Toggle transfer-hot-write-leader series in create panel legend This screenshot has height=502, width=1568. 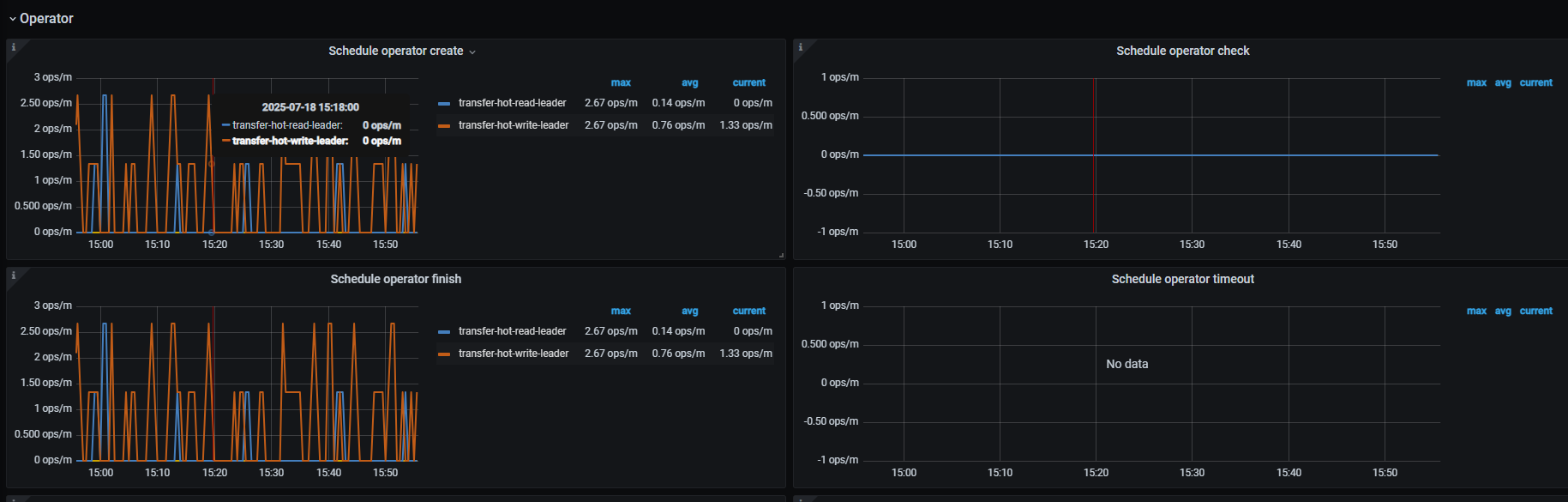coord(513,125)
